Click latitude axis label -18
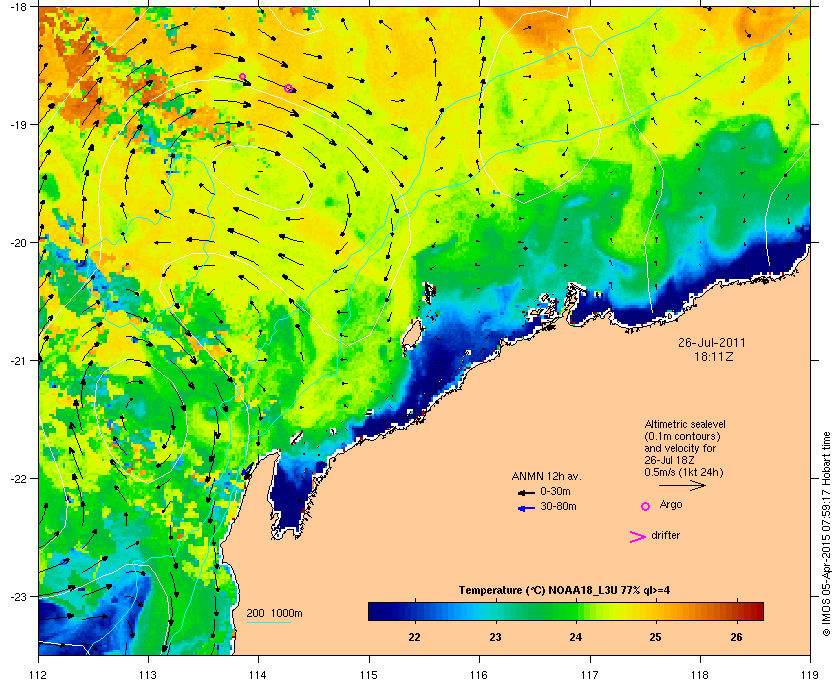840x680 pixels. point(17,6)
